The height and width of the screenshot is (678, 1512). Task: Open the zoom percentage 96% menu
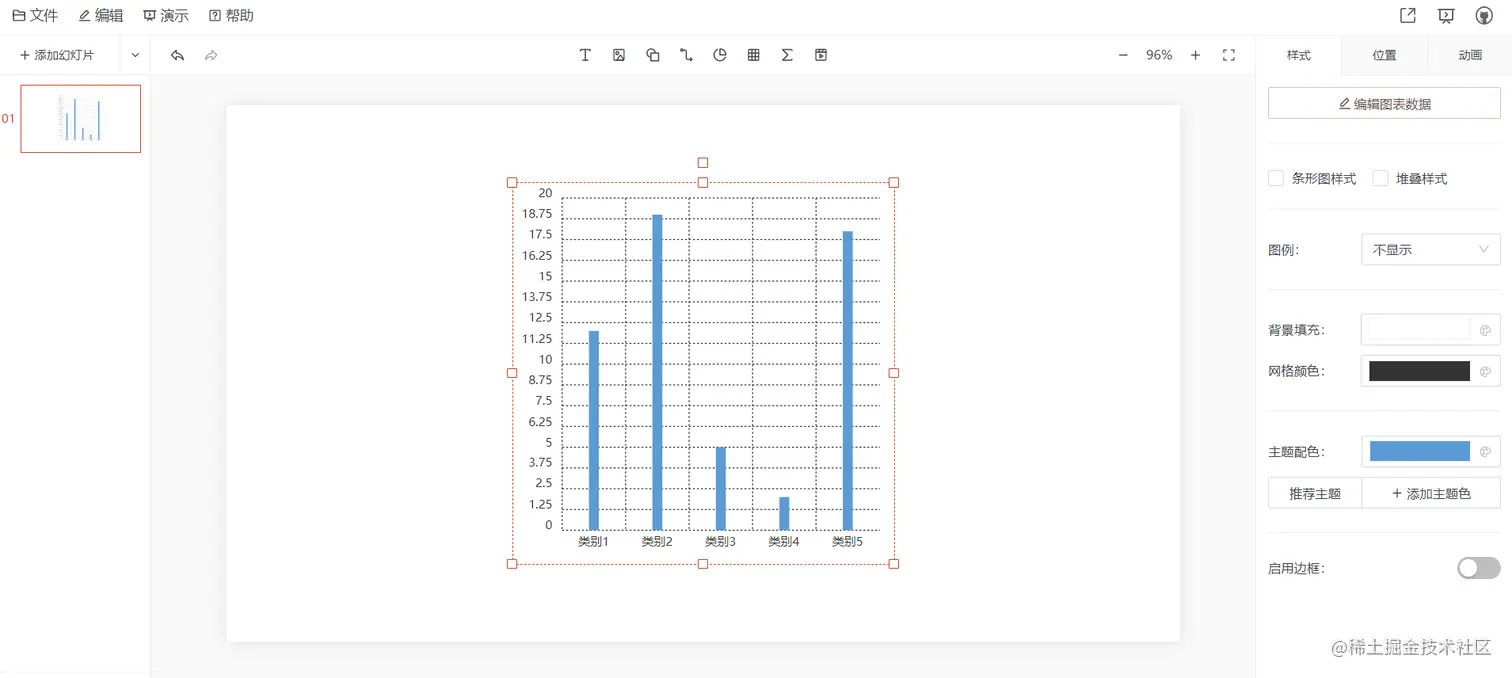click(x=1159, y=55)
